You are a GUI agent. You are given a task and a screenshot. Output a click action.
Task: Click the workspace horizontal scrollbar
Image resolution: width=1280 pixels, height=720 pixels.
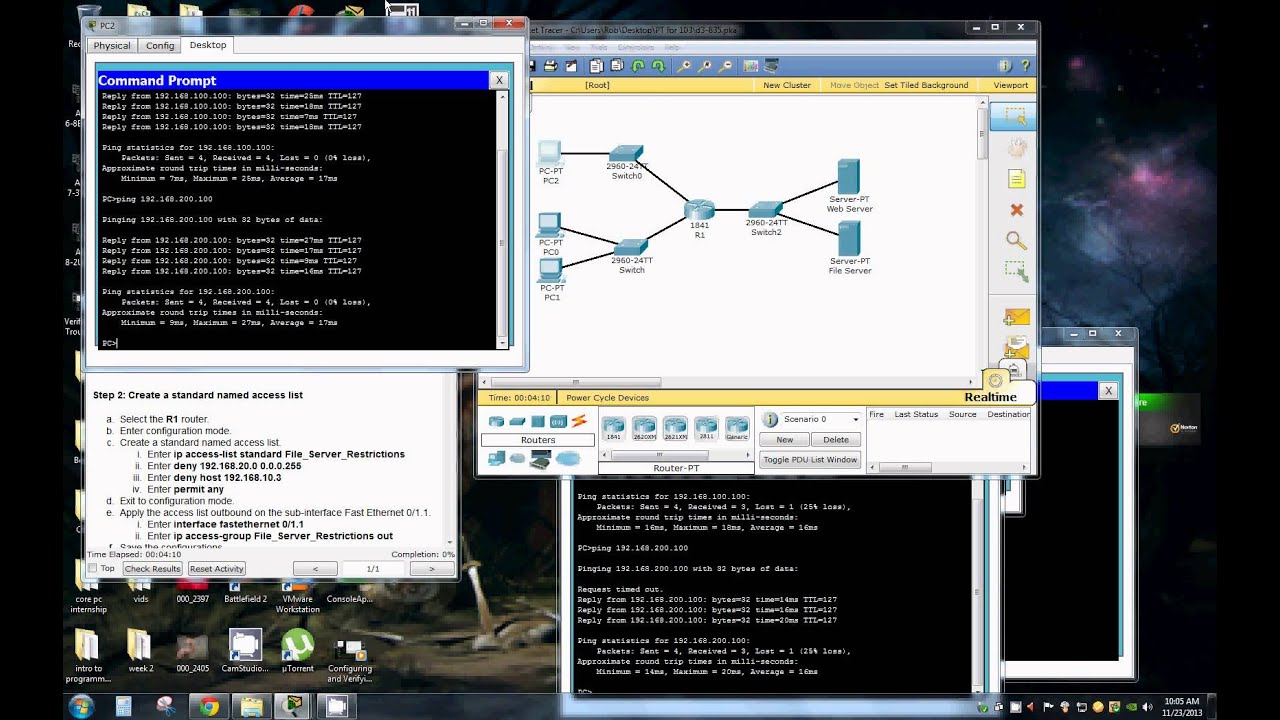(725, 382)
